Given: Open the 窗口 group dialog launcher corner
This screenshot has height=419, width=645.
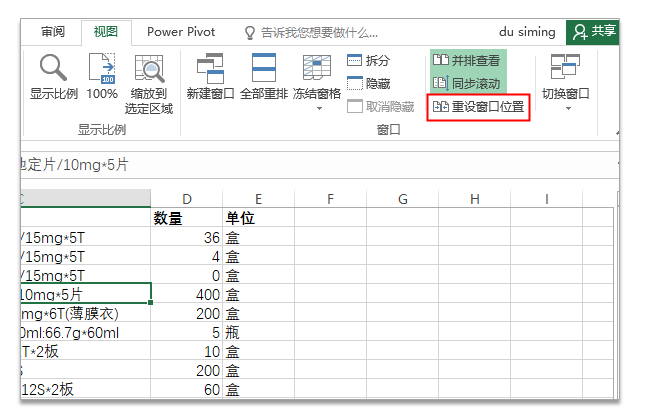Looking at the screenshot, I should click(617, 132).
